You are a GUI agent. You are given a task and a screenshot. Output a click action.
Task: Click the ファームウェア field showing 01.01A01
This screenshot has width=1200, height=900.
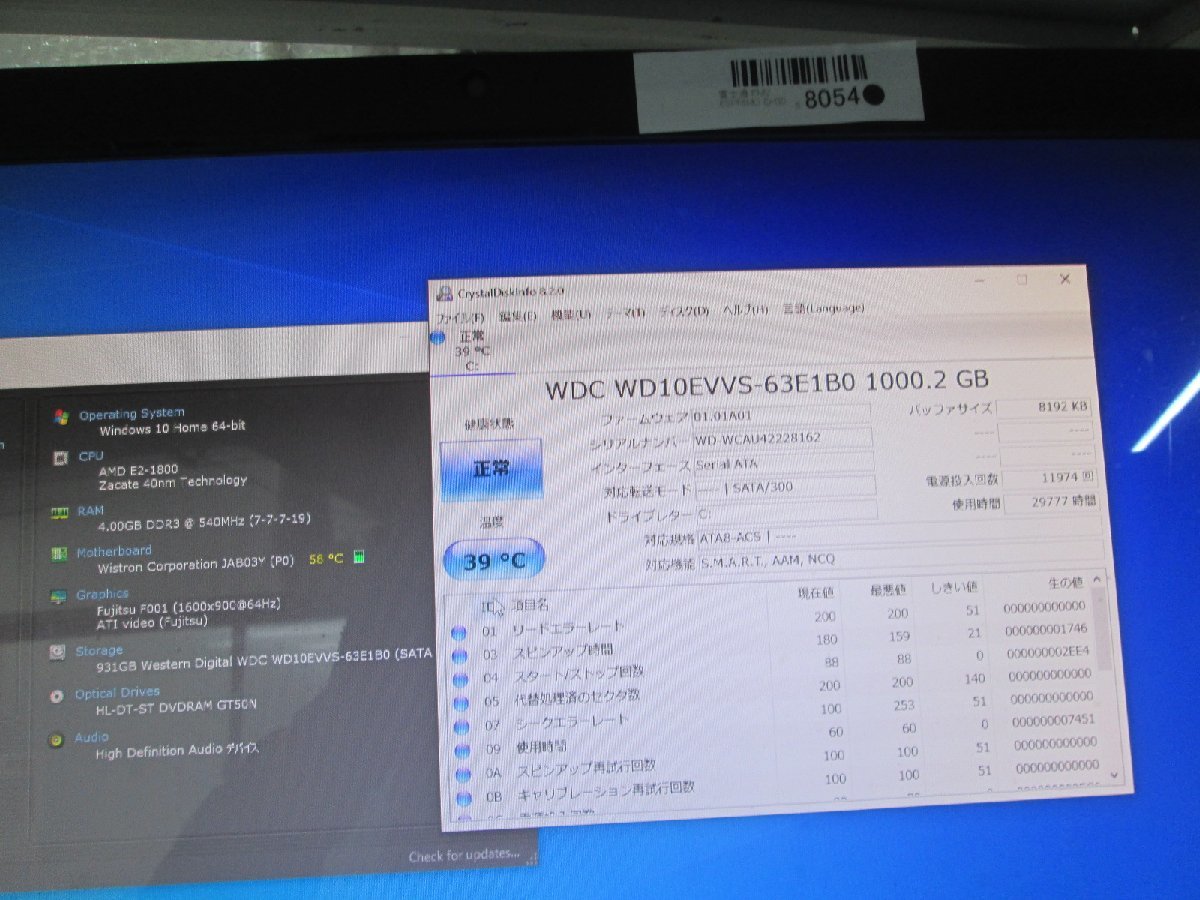pos(780,414)
